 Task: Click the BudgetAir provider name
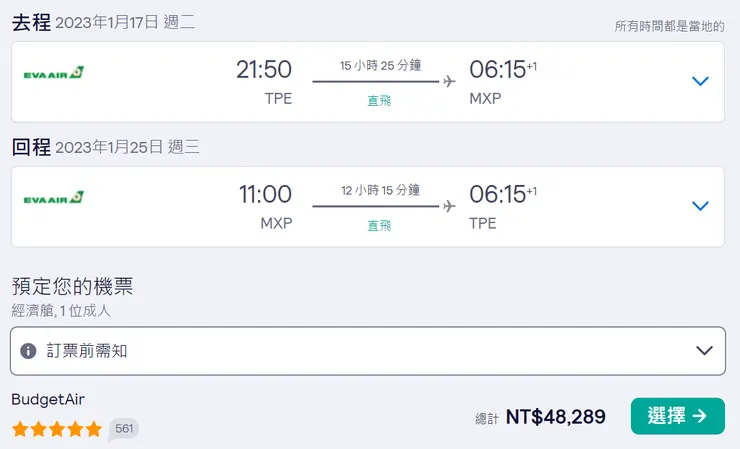click(x=48, y=400)
